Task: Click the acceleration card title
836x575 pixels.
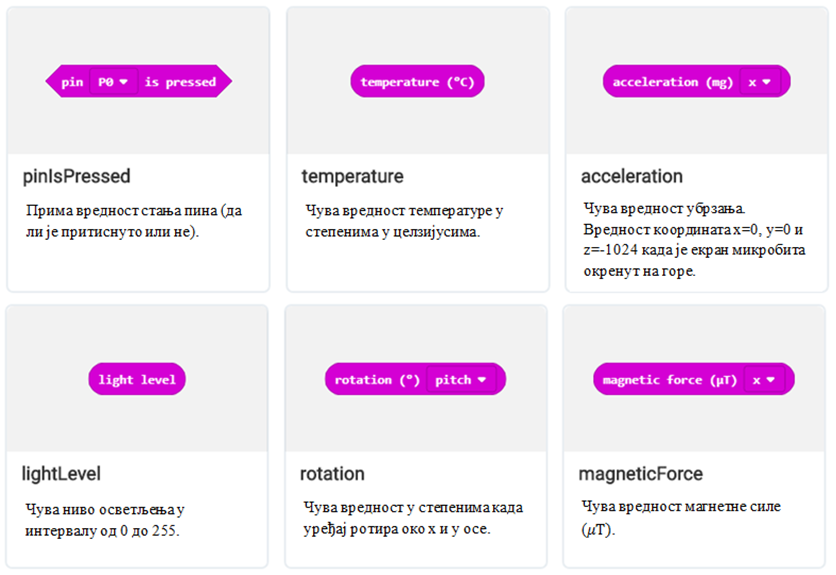Action: pyautogui.click(x=632, y=176)
